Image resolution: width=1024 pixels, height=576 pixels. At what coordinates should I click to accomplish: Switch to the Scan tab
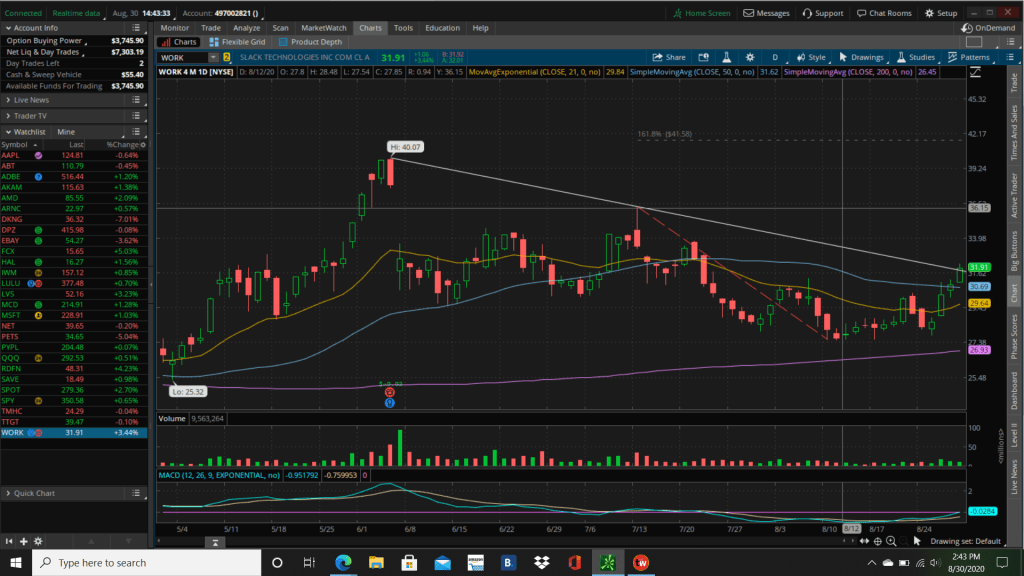[x=280, y=28]
